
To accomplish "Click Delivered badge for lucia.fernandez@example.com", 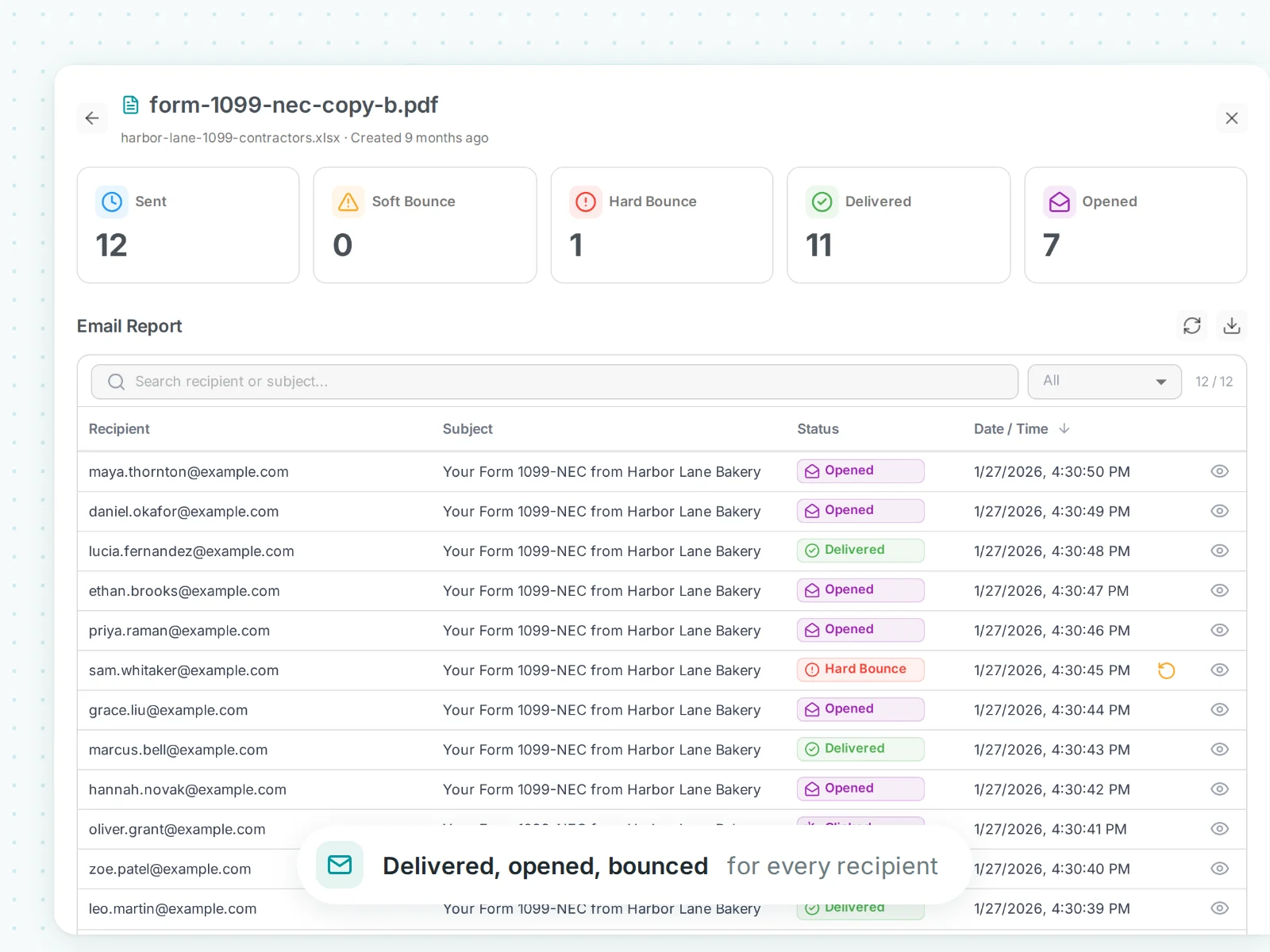I will 860,551.
